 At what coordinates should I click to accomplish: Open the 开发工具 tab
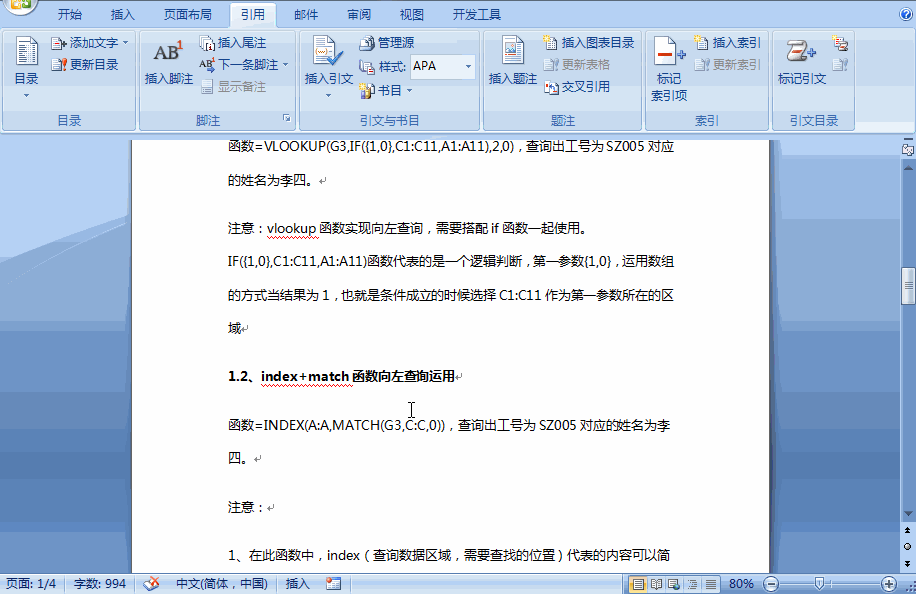pyautogui.click(x=477, y=15)
